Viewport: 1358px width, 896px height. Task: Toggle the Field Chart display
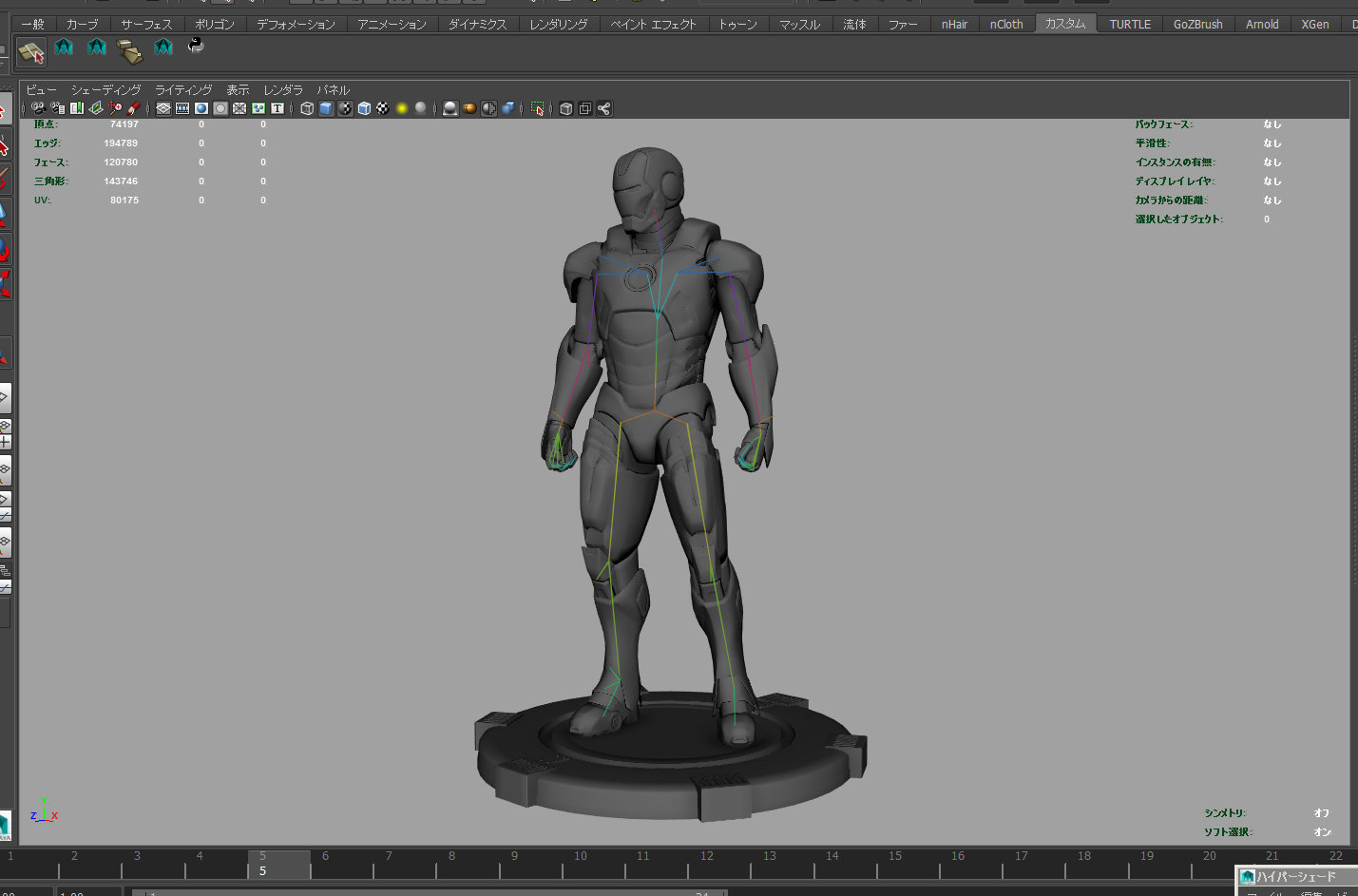click(x=239, y=108)
